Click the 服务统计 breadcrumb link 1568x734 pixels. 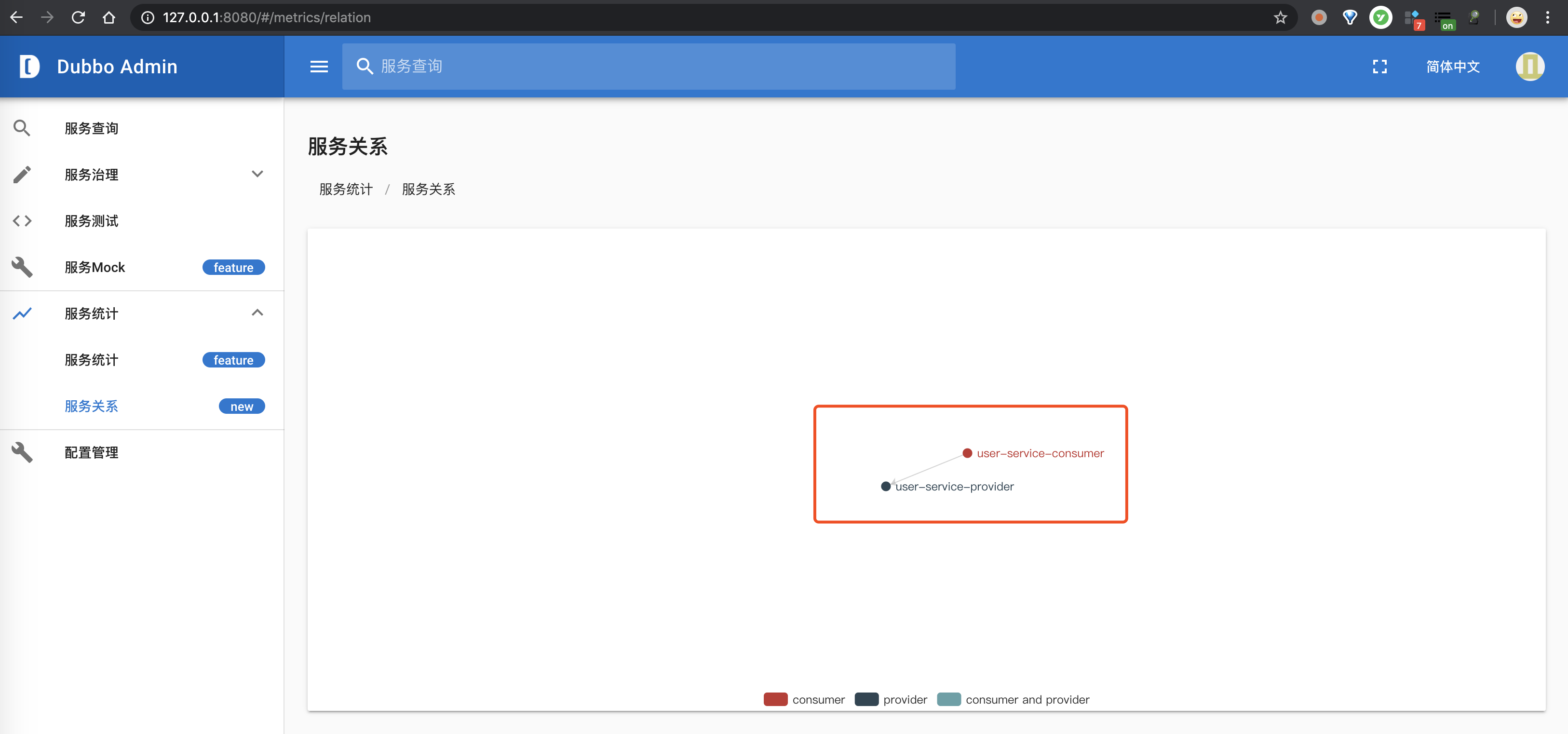[x=346, y=189]
